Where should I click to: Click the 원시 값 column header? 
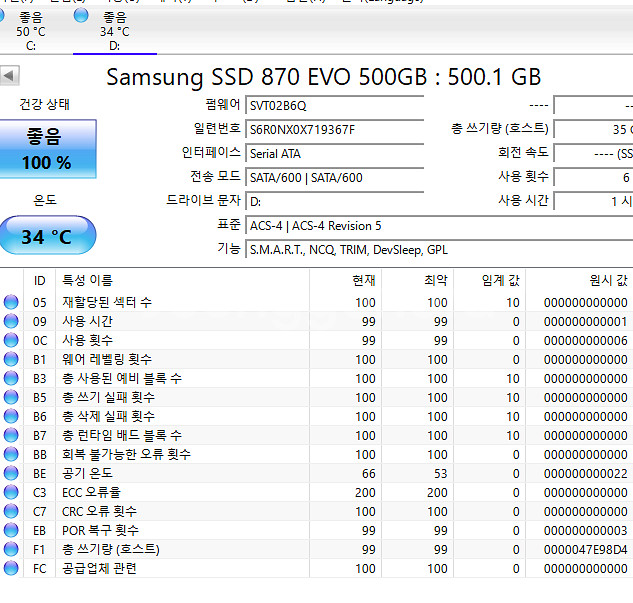579,281
